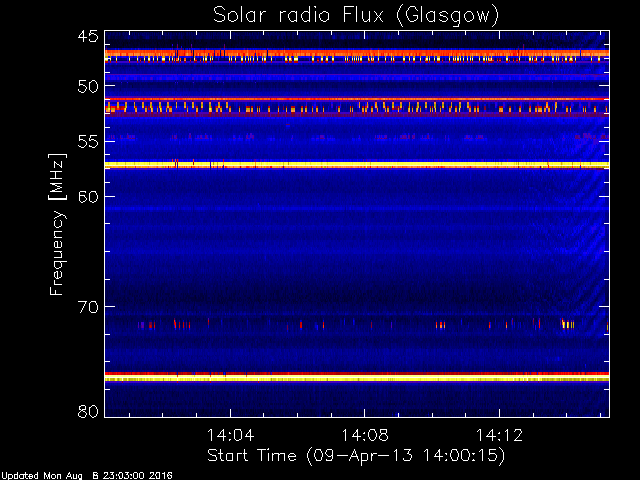The width and height of the screenshot is (640, 480).
Task: Click the 50 MHz axis tick label
Action: [88, 86]
